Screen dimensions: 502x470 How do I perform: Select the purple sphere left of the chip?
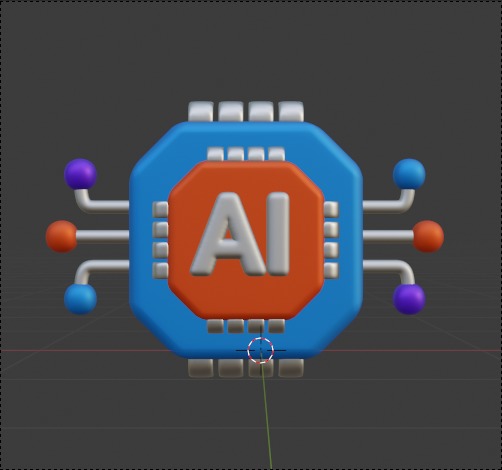[x=80, y=174]
